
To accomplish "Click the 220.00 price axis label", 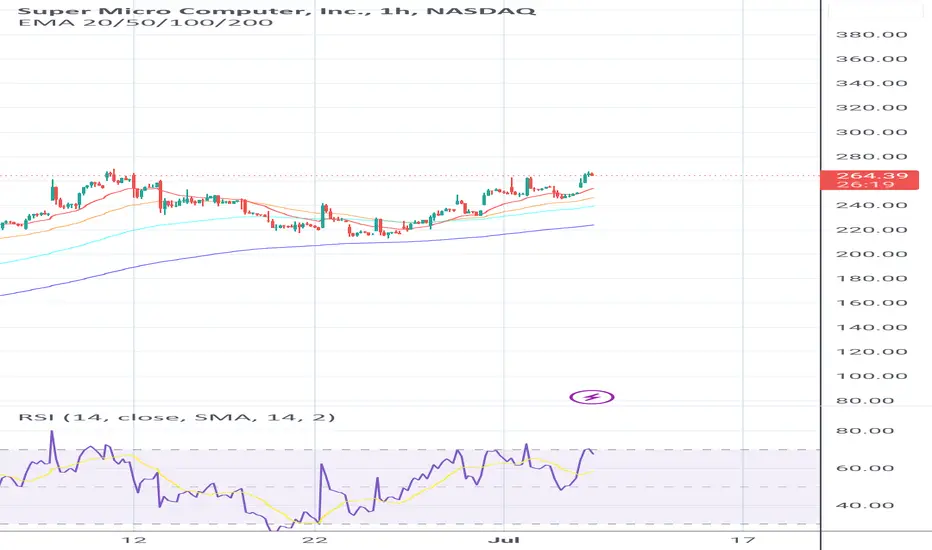I will [x=871, y=230].
